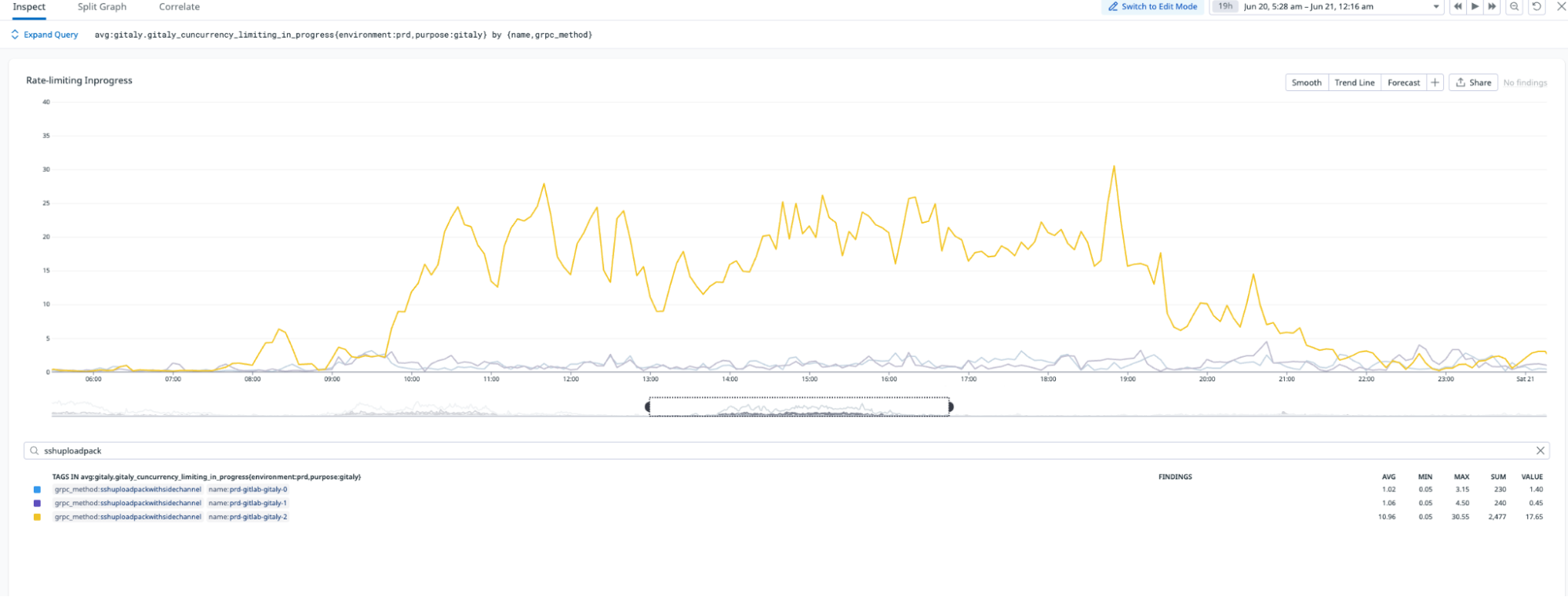Enable the Trend Line overlay
This screenshot has width=1568, height=597.
coord(1354,82)
